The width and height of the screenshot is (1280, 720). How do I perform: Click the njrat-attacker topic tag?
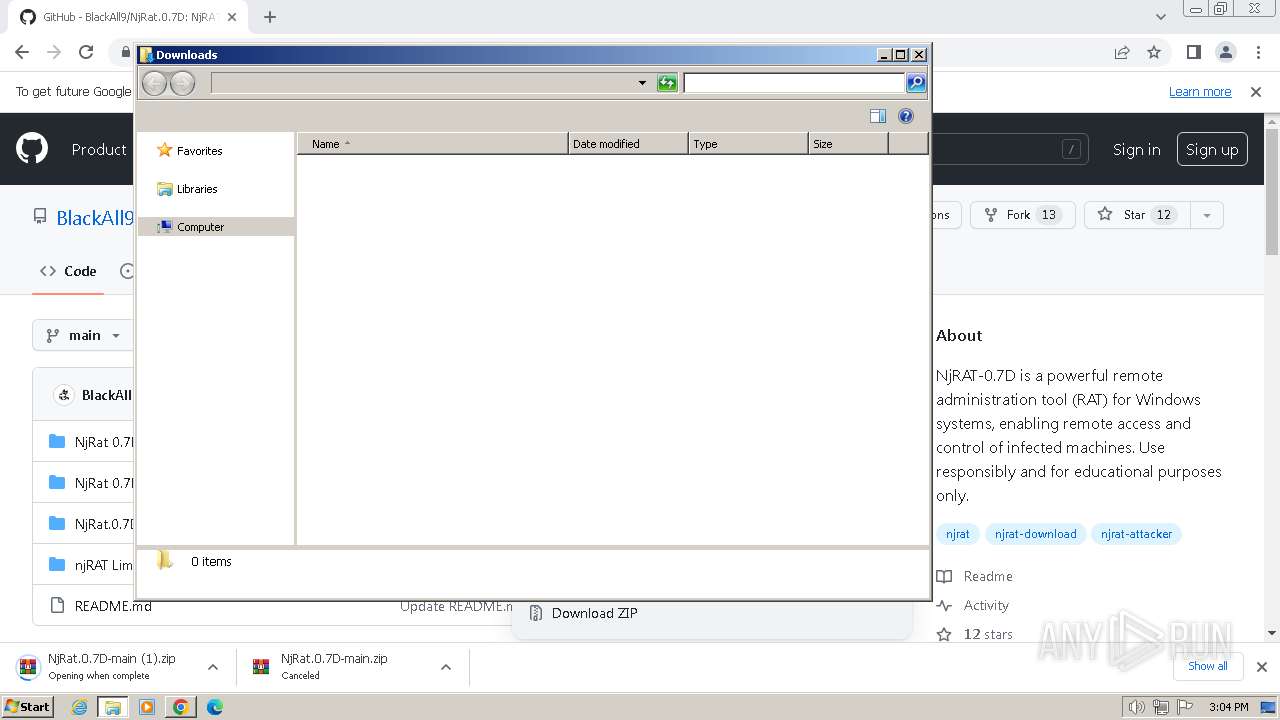coord(1136,534)
